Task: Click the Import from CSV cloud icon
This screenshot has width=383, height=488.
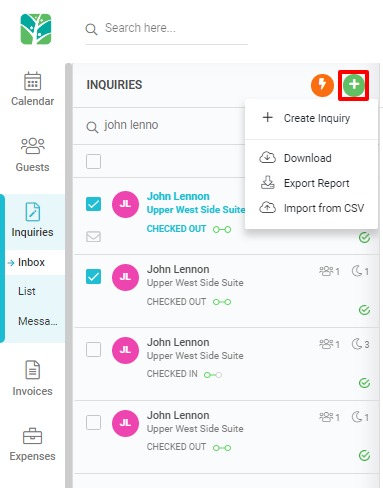Action: click(267, 207)
